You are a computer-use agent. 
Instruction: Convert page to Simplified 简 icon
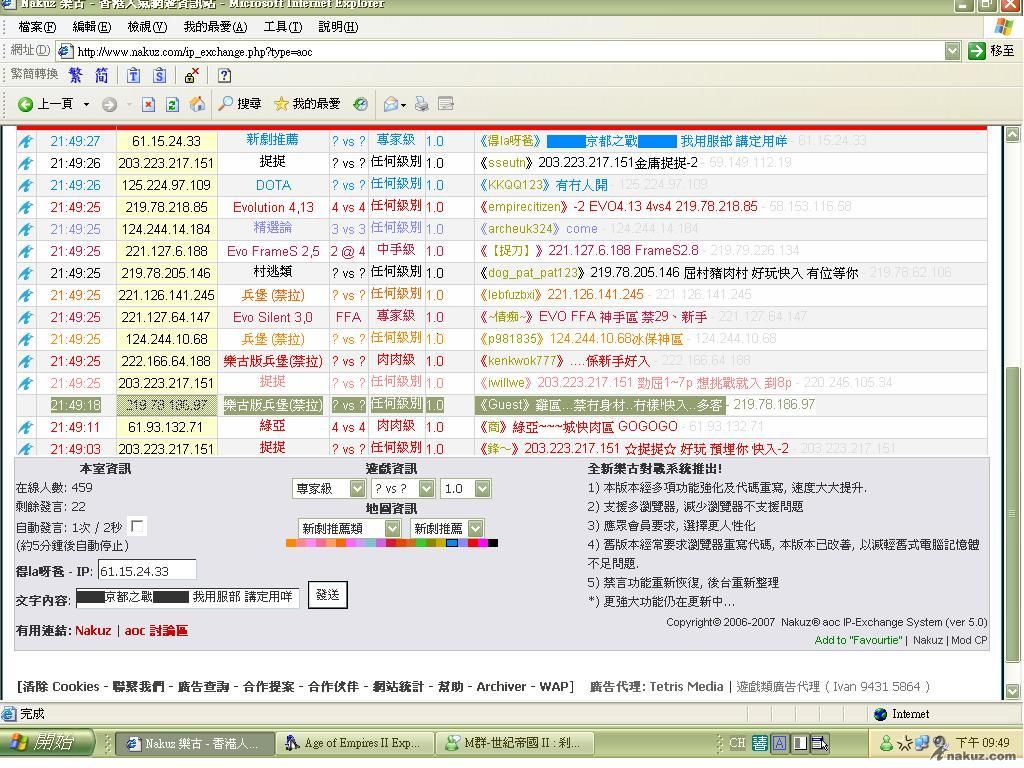(x=101, y=75)
